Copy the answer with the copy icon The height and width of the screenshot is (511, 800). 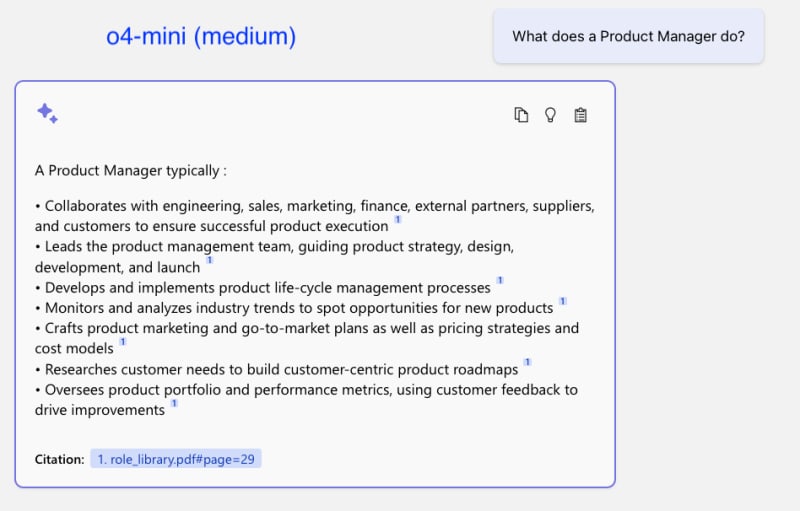[521, 115]
